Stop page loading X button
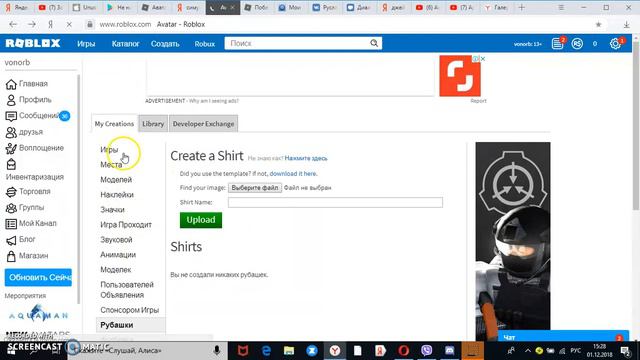 point(69,24)
